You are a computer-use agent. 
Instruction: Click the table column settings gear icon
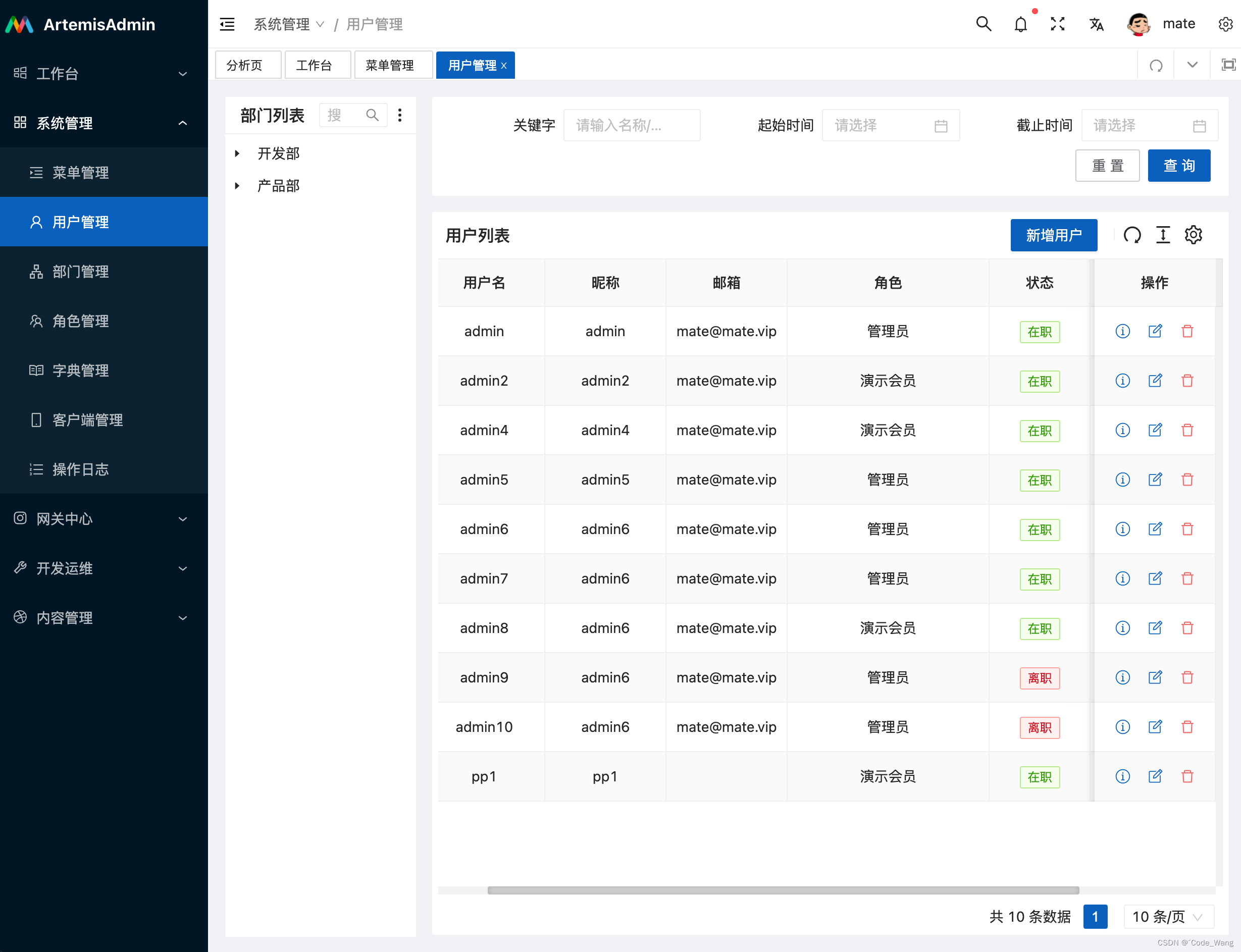(x=1194, y=235)
